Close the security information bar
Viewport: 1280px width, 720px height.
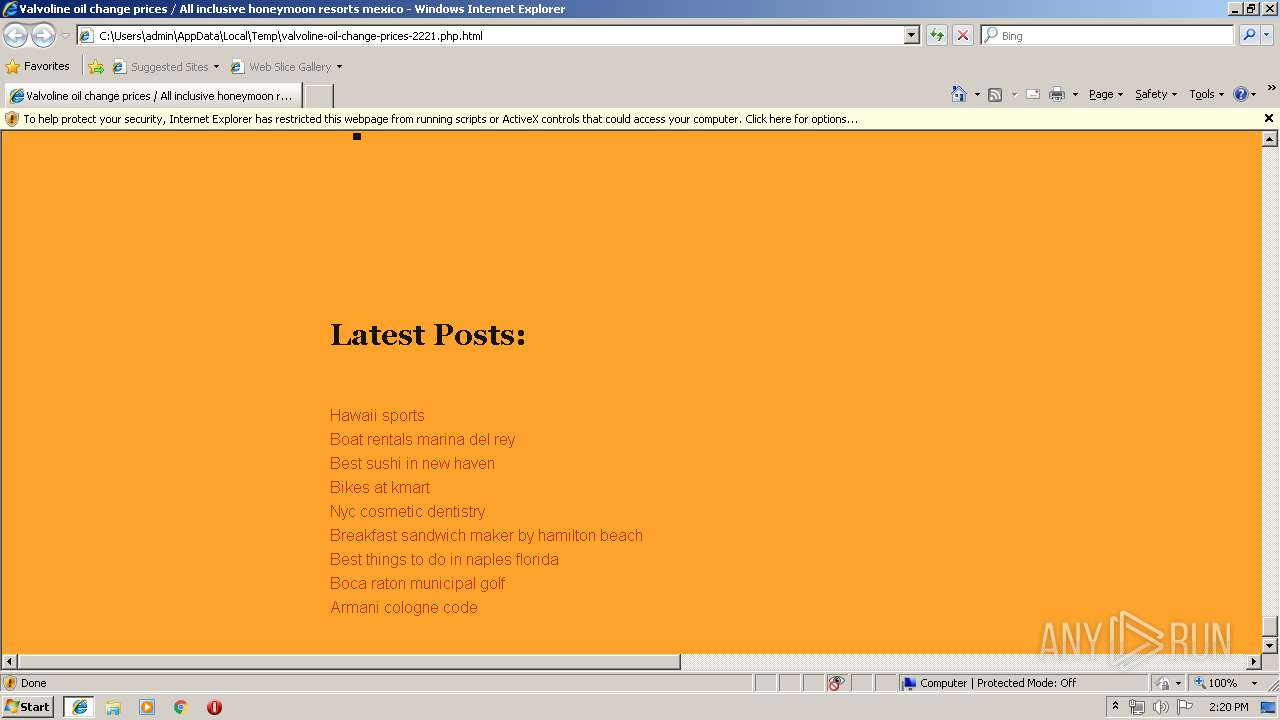coord(1269,118)
